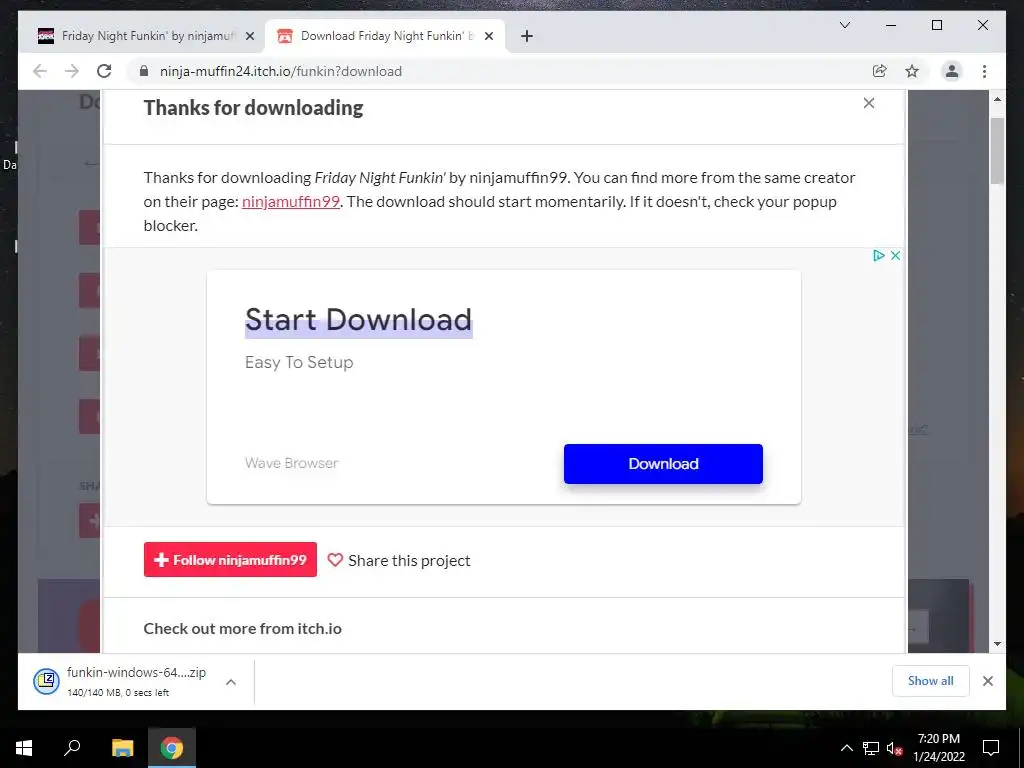Open Chrome's three-dot menu
The height and width of the screenshot is (768, 1024).
pyautogui.click(x=984, y=71)
